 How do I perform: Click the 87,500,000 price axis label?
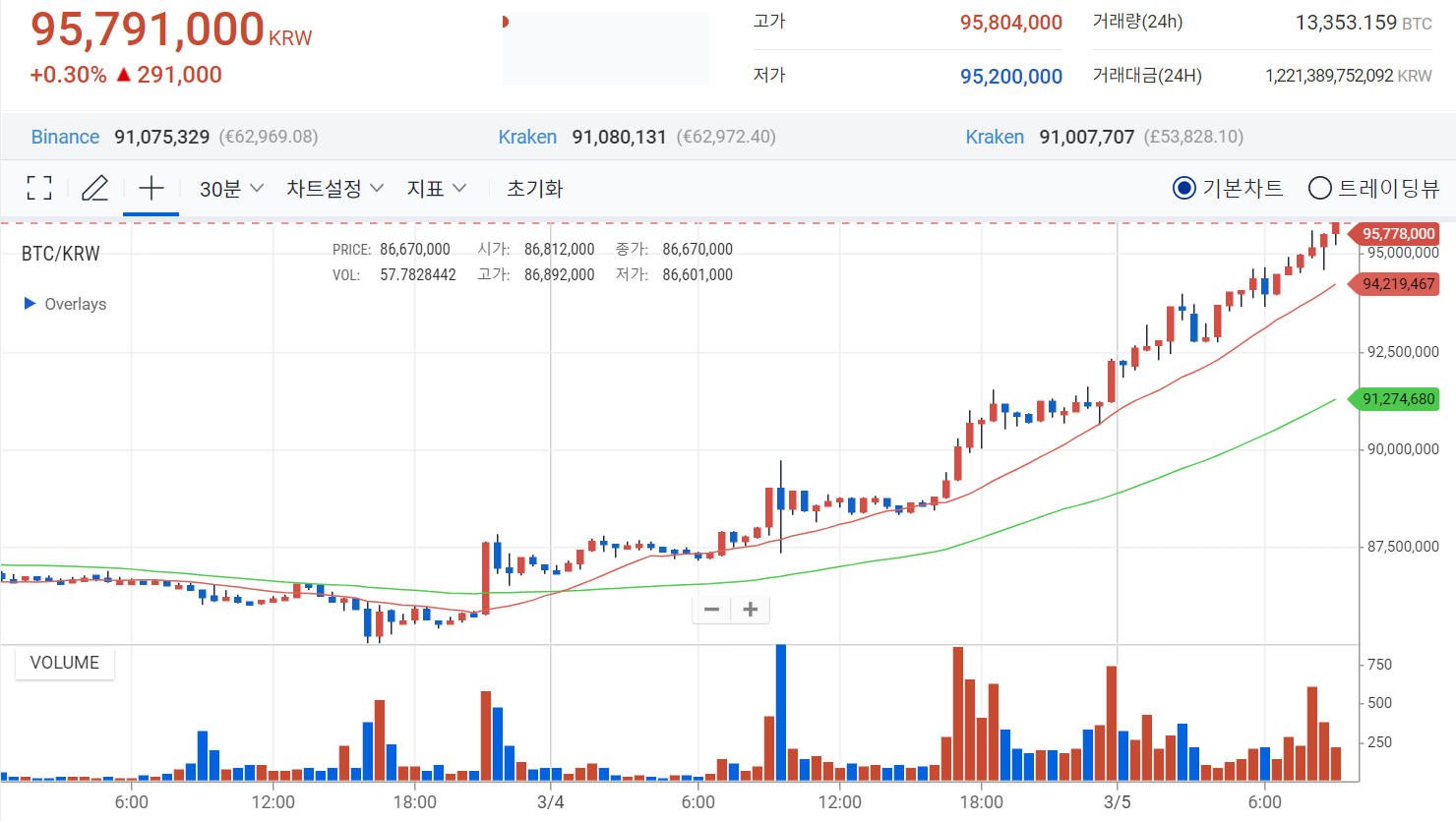[1404, 547]
